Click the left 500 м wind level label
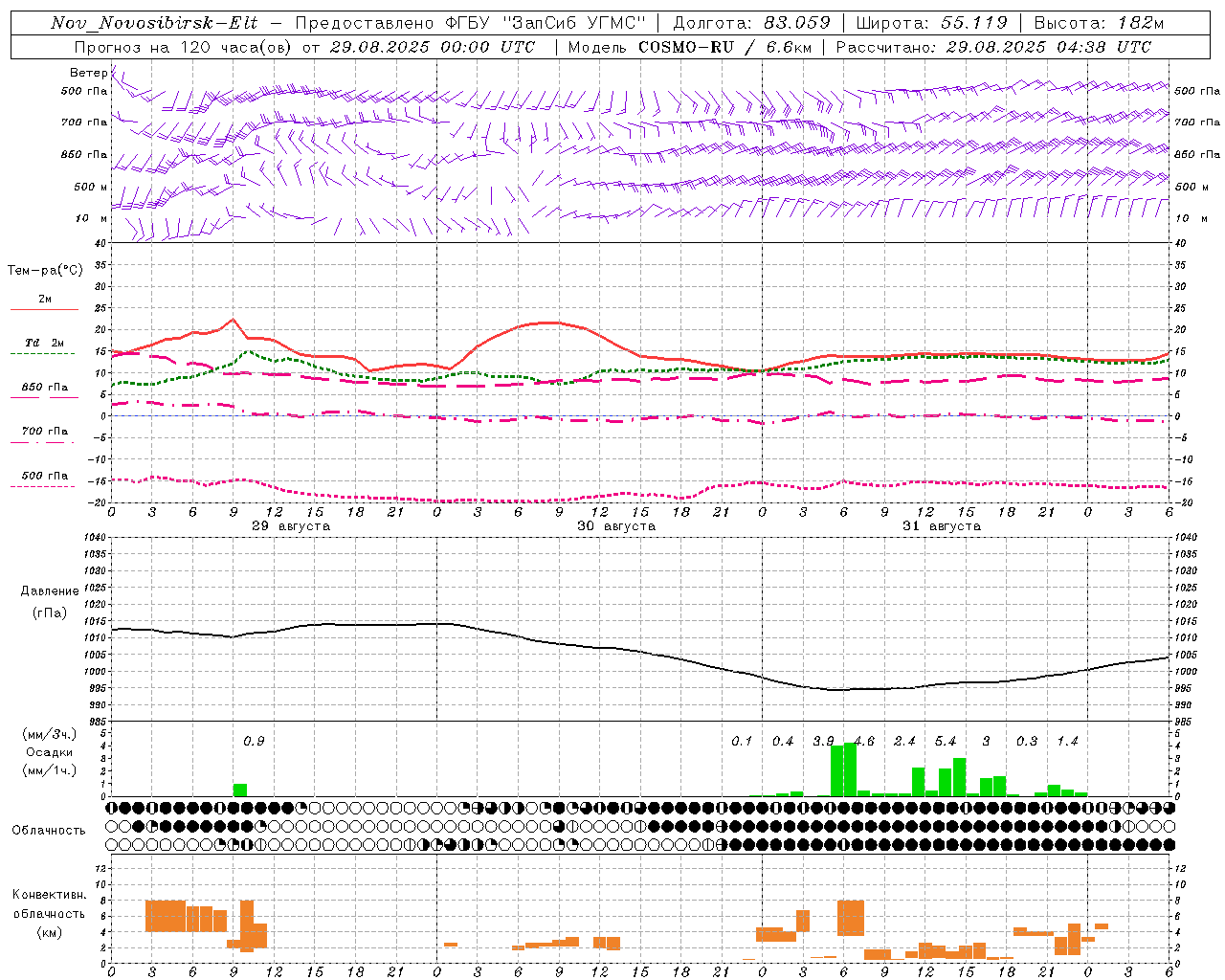Image resolution: width=1225 pixels, height=980 pixels. [x=90, y=187]
